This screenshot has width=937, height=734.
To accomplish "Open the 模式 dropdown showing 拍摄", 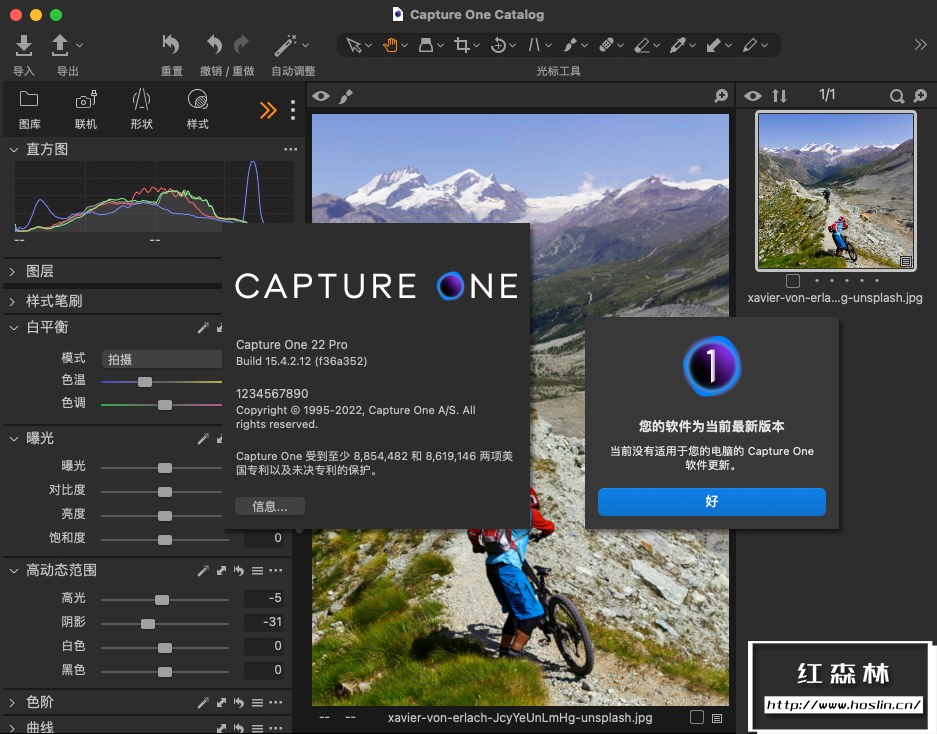I will click(162, 358).
